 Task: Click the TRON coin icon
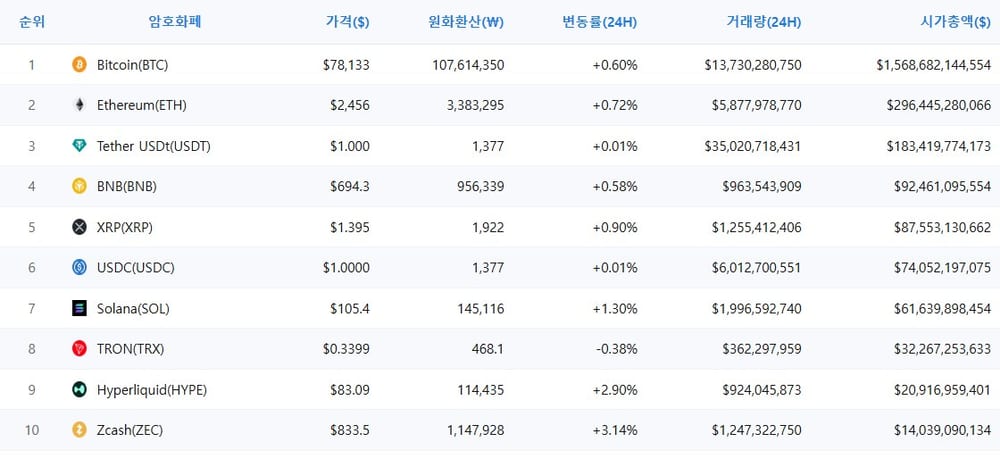[79, 349]
